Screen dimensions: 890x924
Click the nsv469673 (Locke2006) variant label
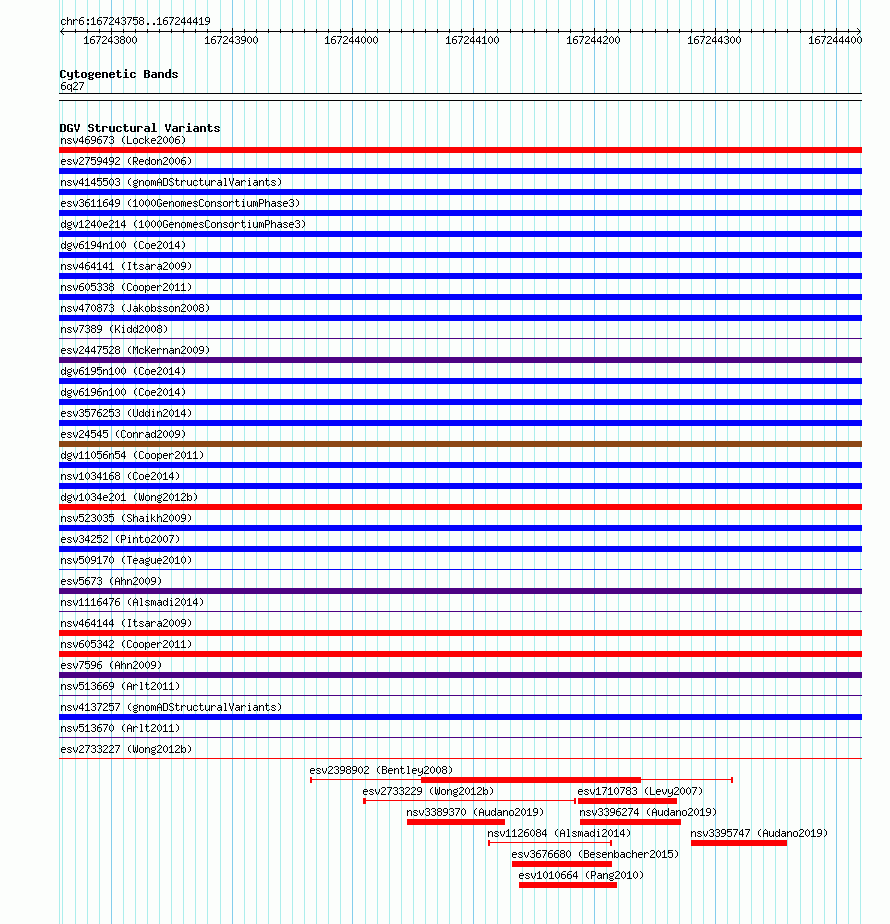pyautogui.click(x=123, y=140)
